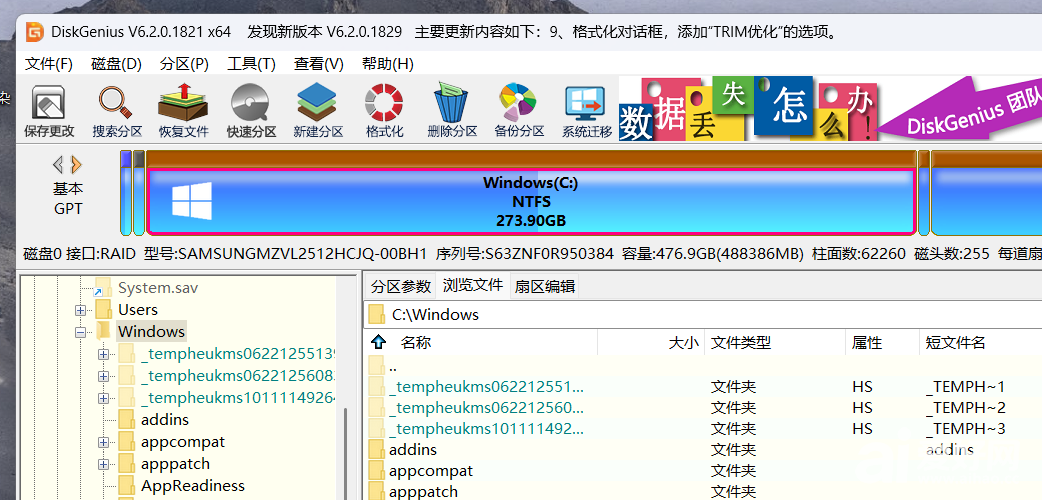Open Quick Partition (快速分区) tool
Image resolution: width=1042 pixels, height=500 pixels.
pyautogui.click(x=251, y=112)
